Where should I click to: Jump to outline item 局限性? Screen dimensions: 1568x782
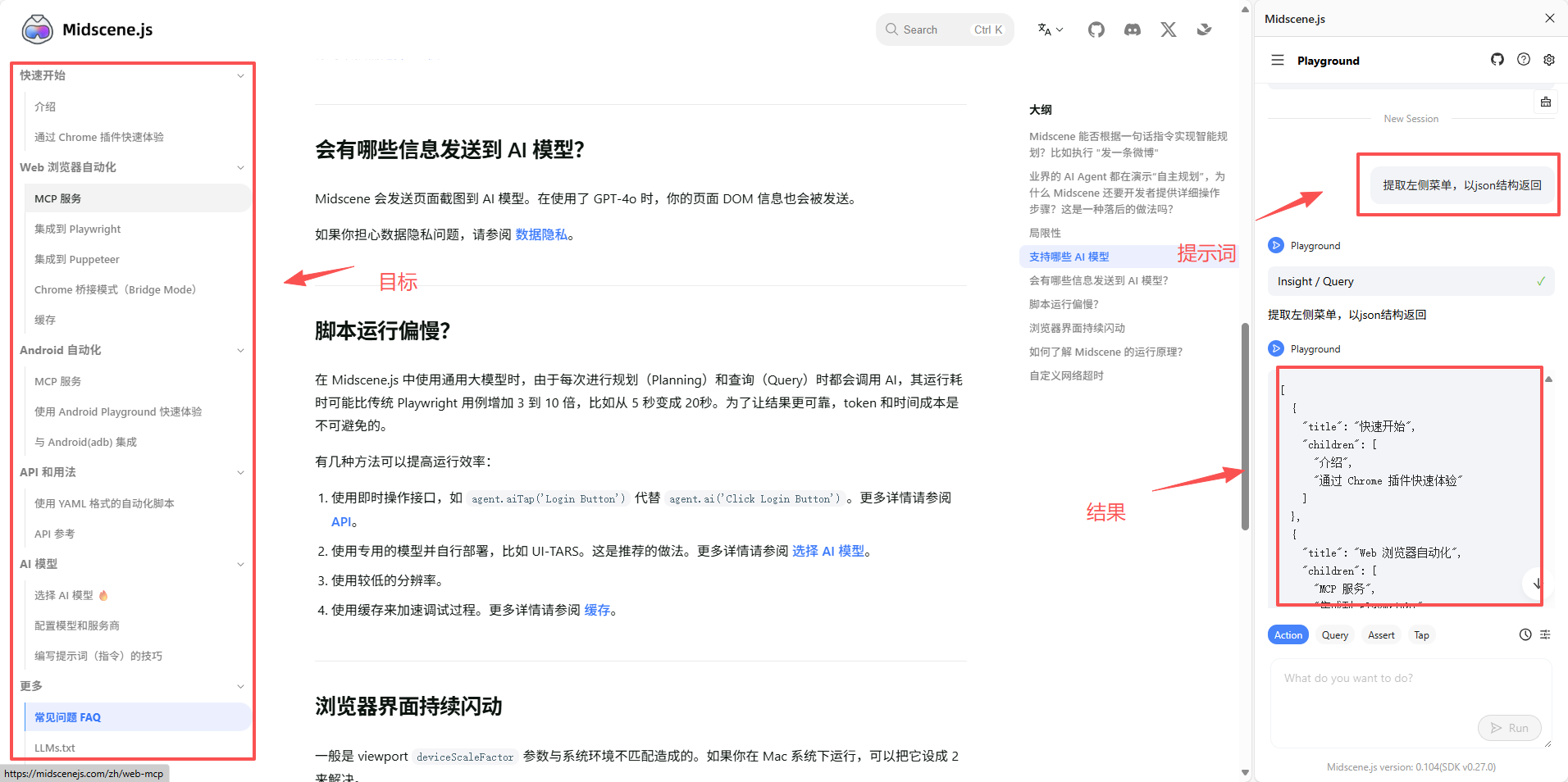click(x=1045, y=233)
